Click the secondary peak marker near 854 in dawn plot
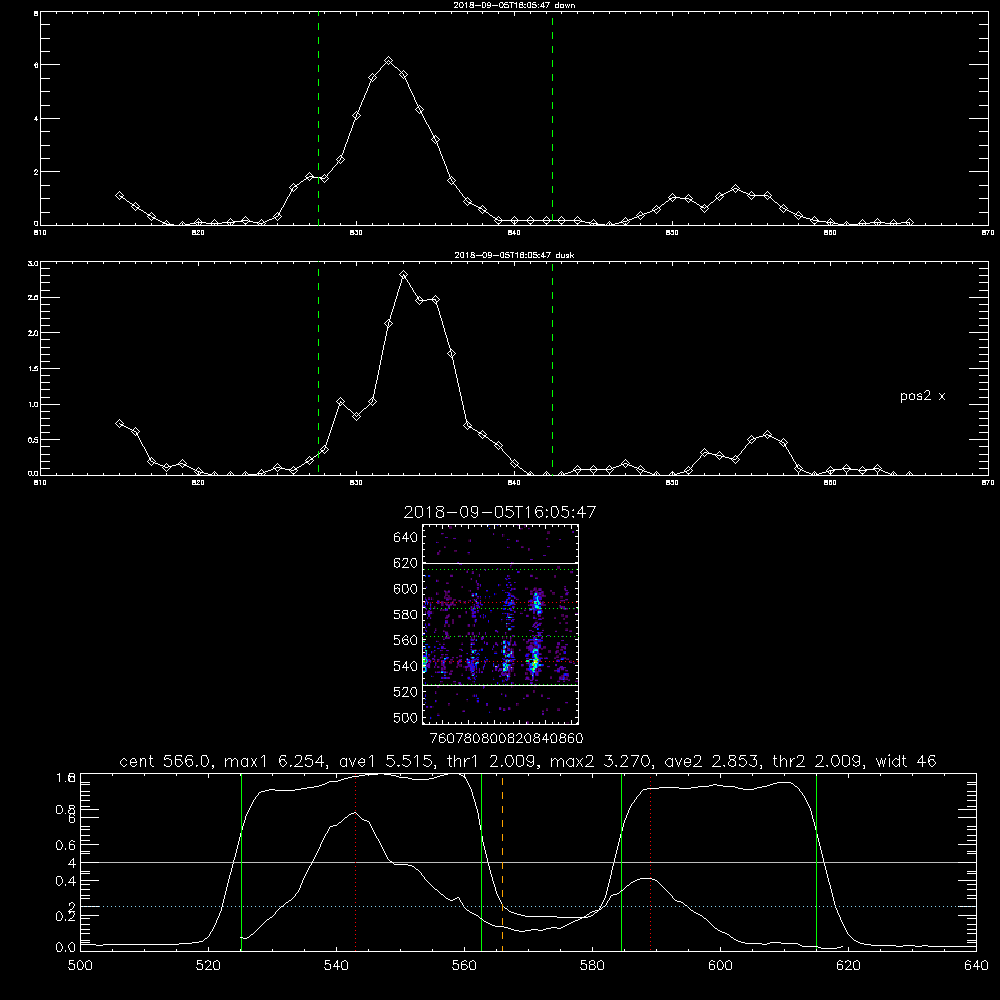The width and height of the screenshot is (1000, 1000). pos(735,188)
